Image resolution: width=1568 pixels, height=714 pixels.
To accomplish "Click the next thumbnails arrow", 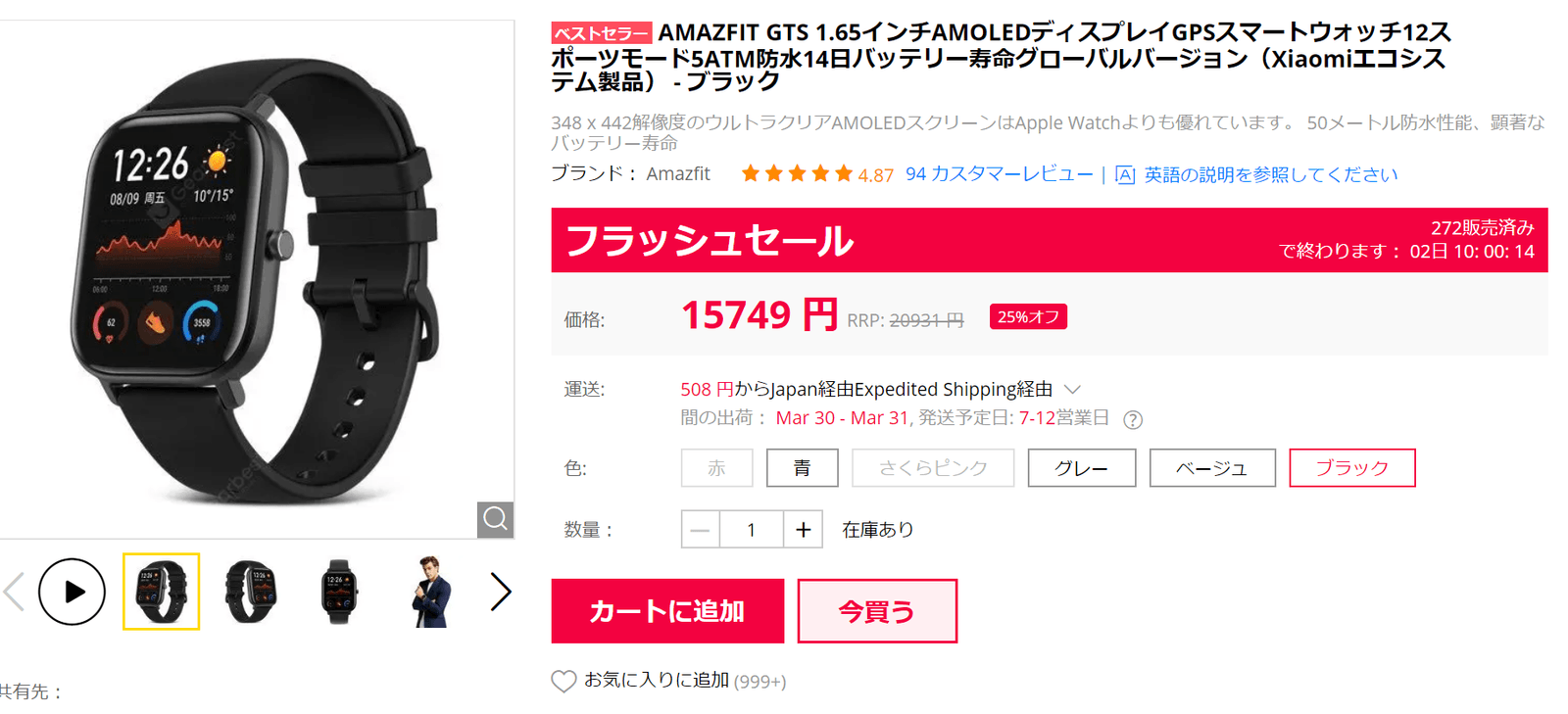I will pos(501,592).
